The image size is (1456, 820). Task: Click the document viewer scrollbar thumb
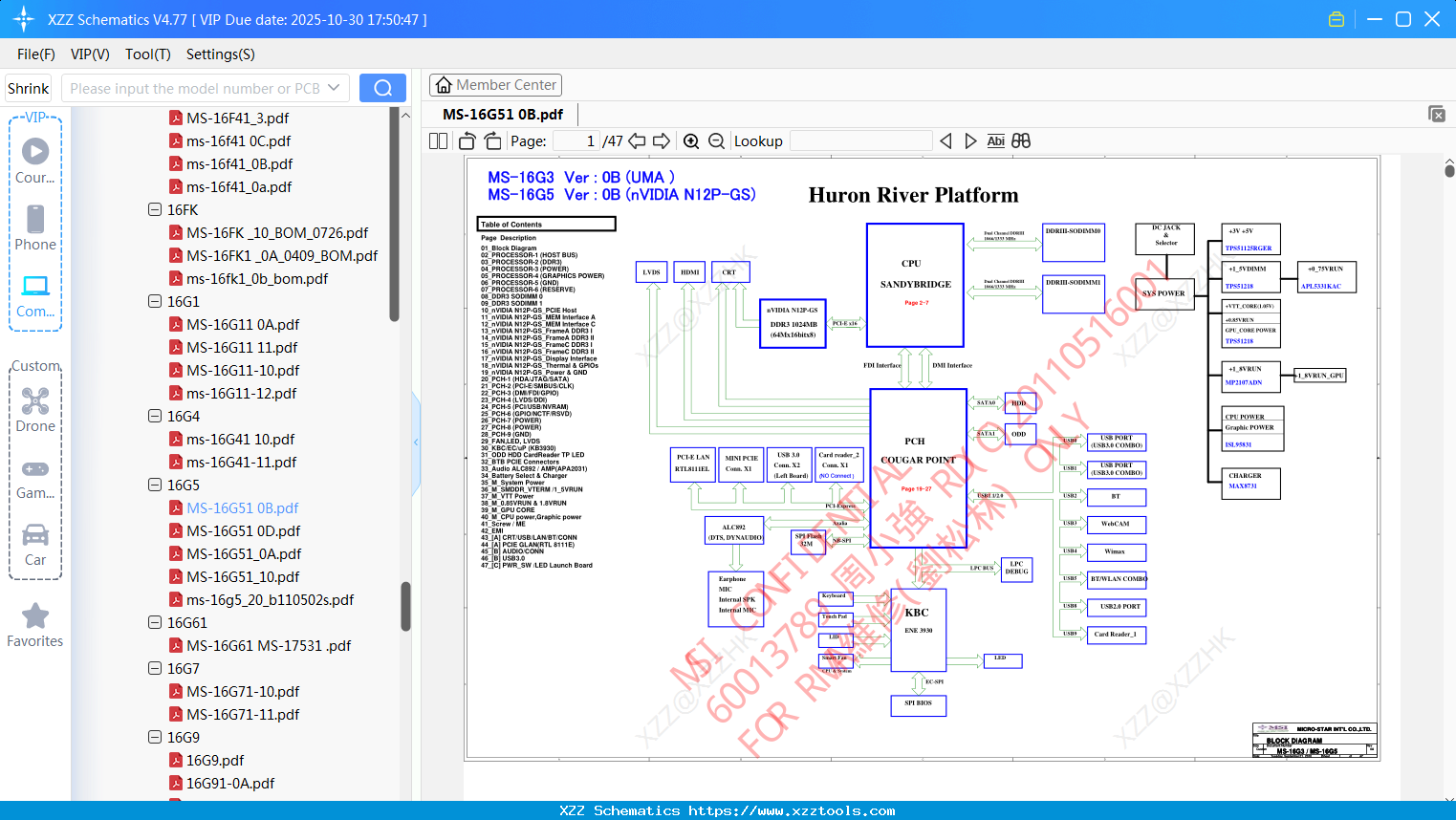tap(1449, 170)
